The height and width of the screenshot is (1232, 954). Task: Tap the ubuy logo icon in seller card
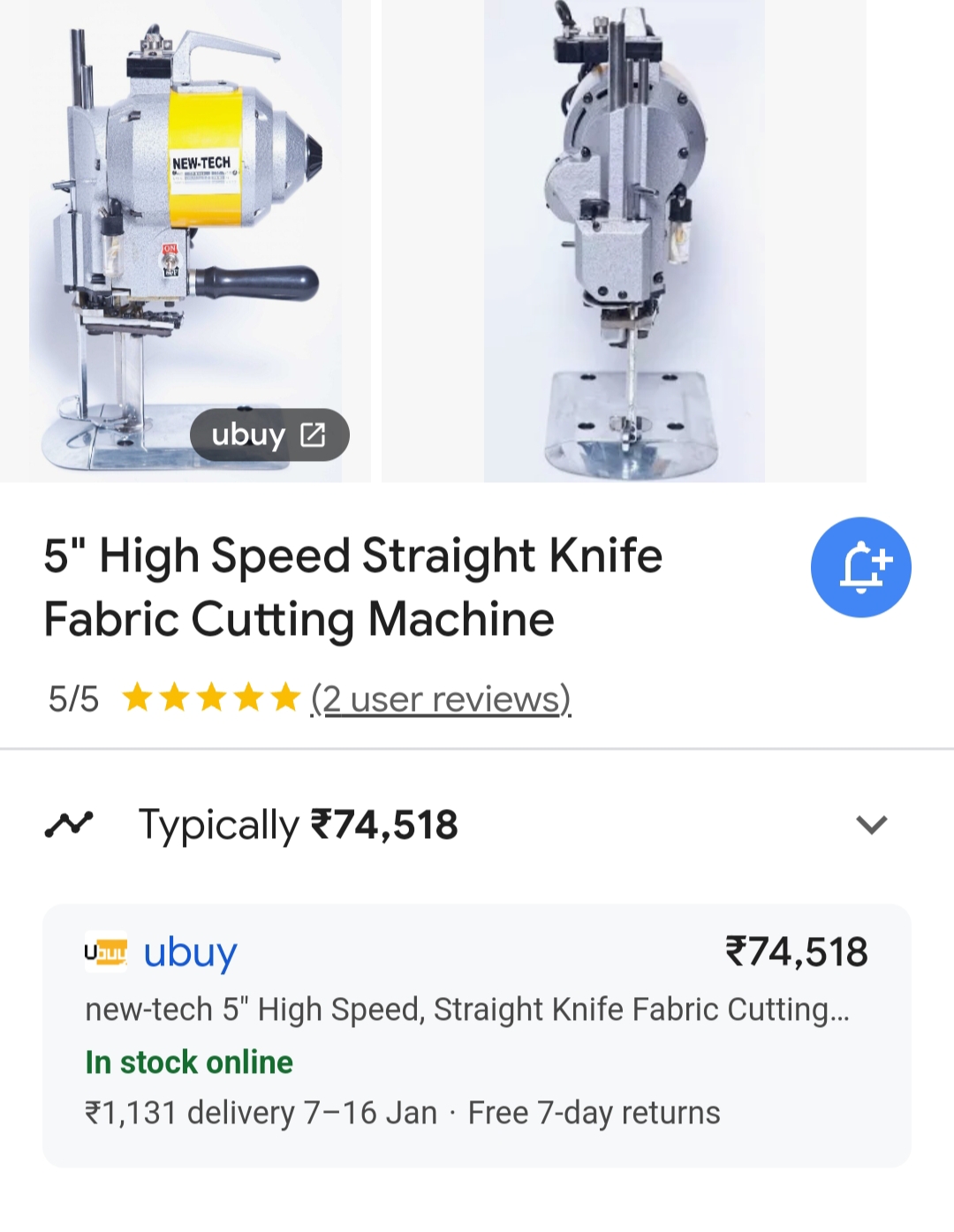pos(106,952)
